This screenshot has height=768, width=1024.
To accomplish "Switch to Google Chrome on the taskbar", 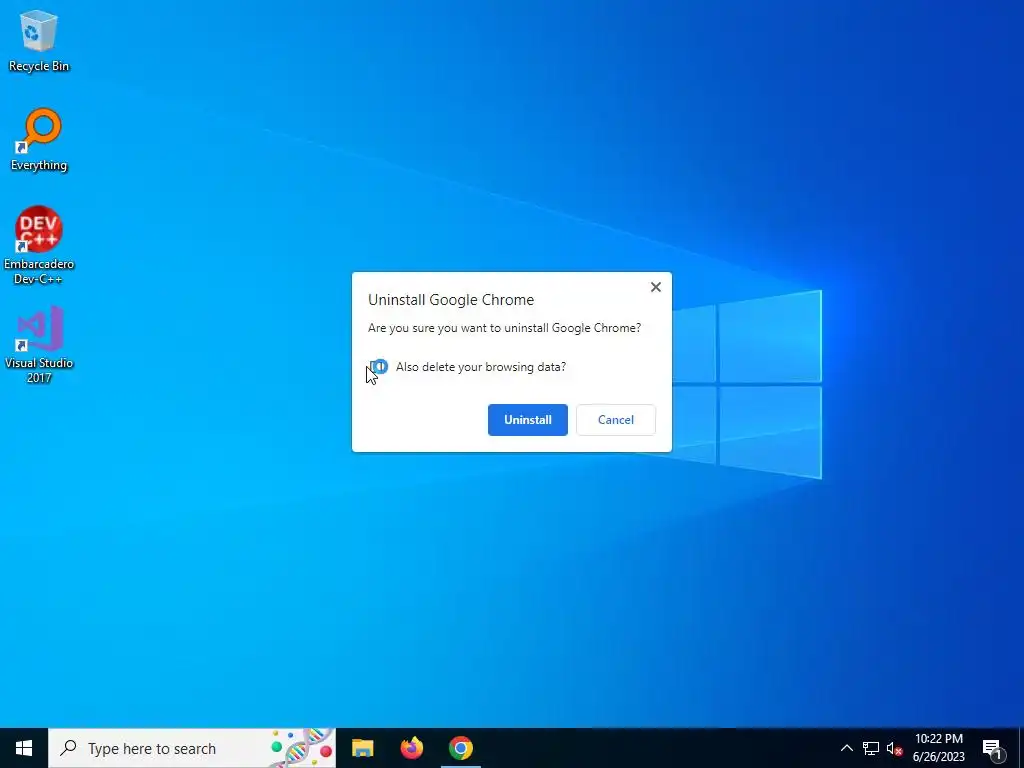I will pos(460,748).
